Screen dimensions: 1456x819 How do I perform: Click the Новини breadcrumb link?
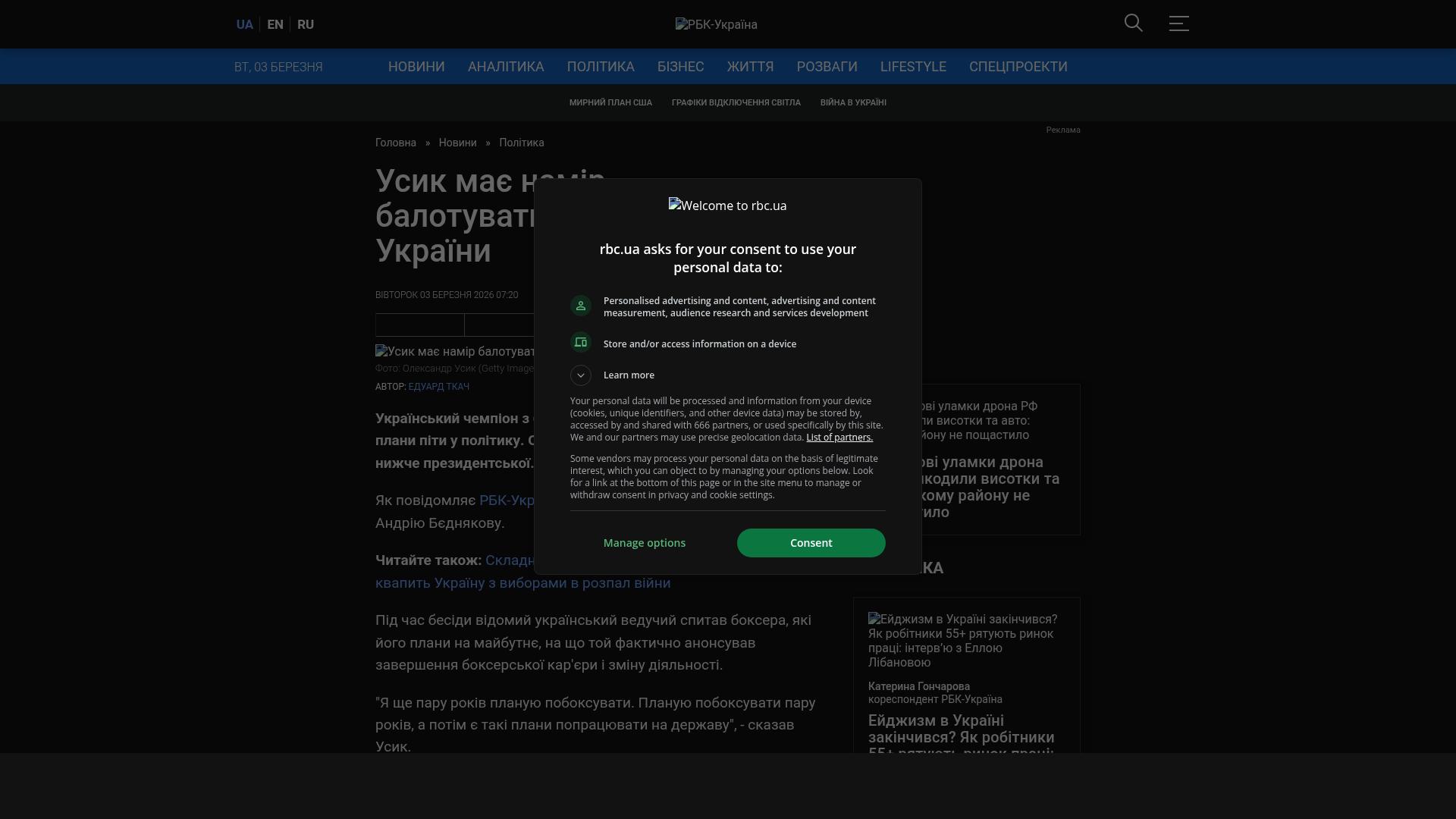457,143
